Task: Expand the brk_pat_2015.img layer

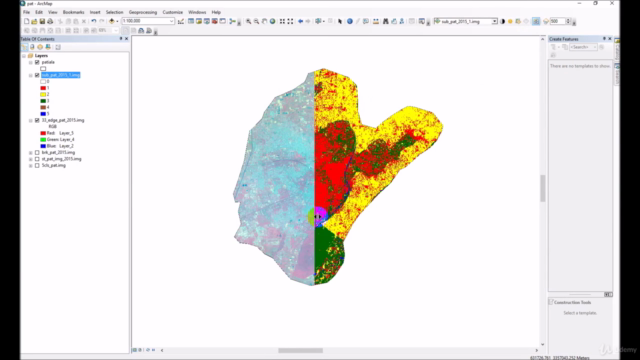Action: [31, 153]
